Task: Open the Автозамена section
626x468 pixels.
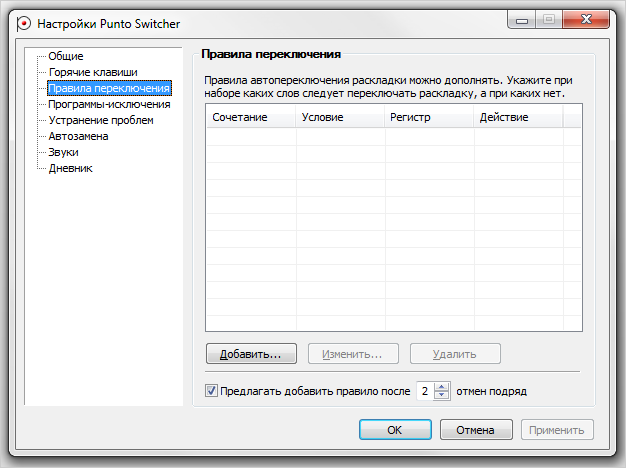Action: point(78,136)
